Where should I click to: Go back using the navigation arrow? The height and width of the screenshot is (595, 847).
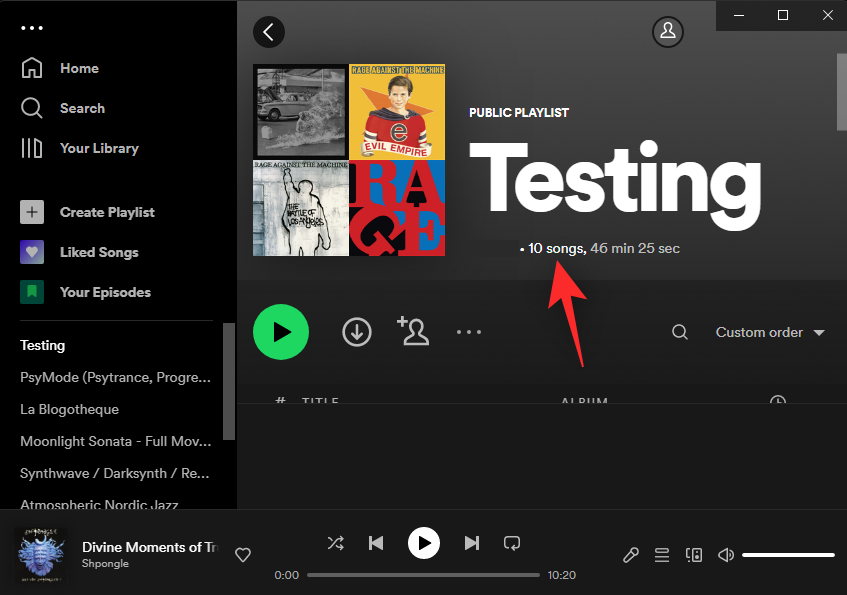point(268,31)
